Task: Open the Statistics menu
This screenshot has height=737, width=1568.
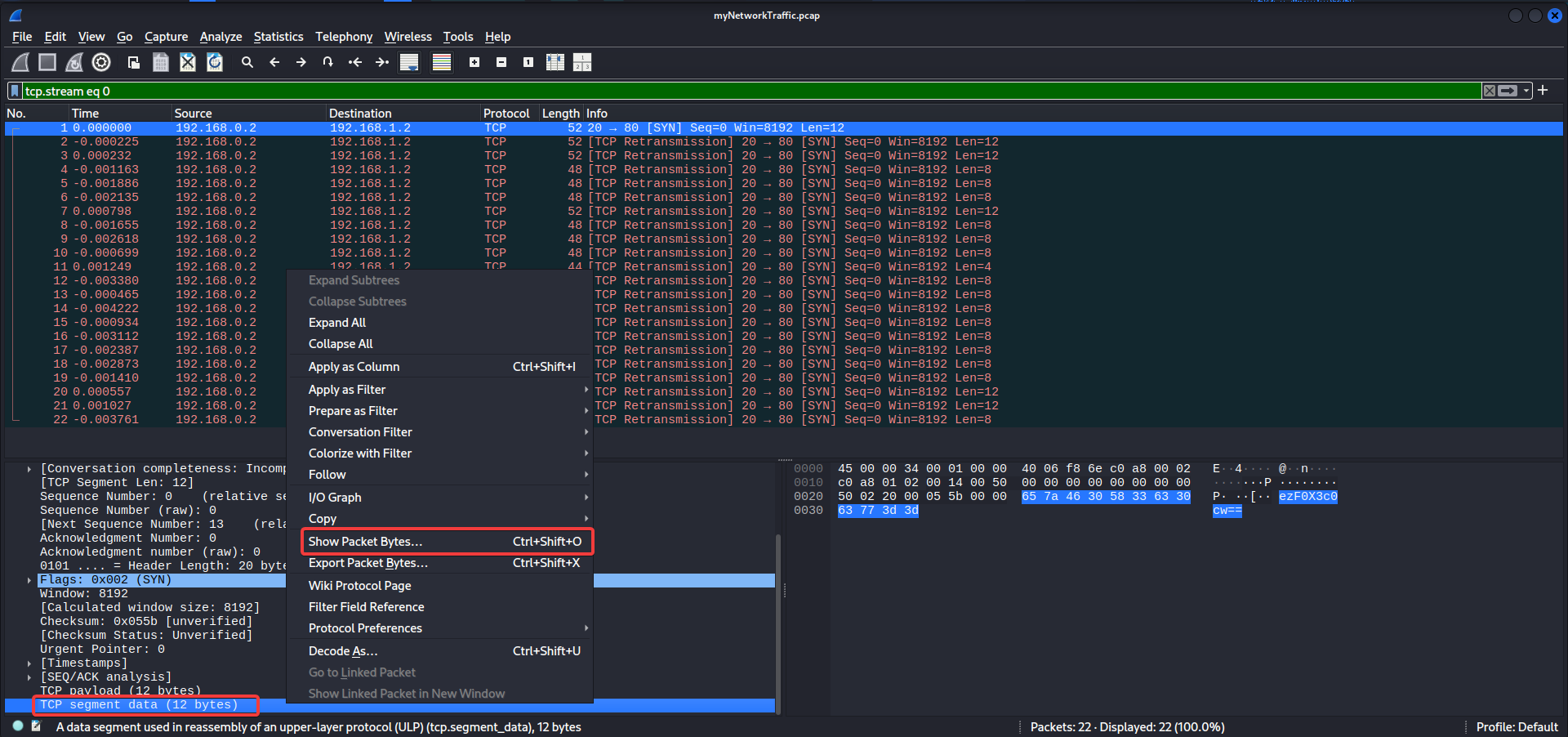Action: (x=278, y=37)
